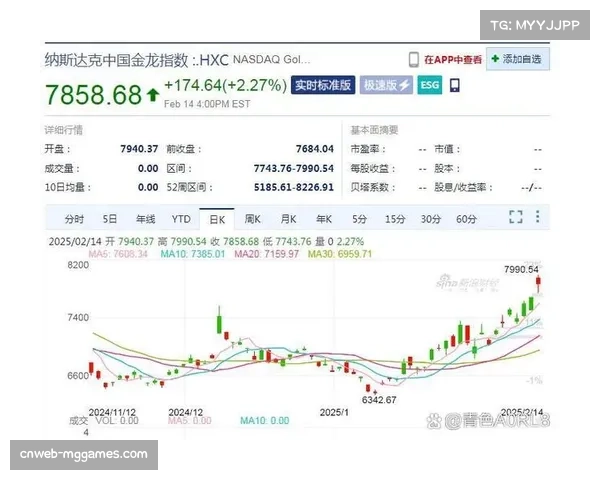Select the 日K chart tab
Image resolution: width=600 pixels, height=480 pixels.
217,219
